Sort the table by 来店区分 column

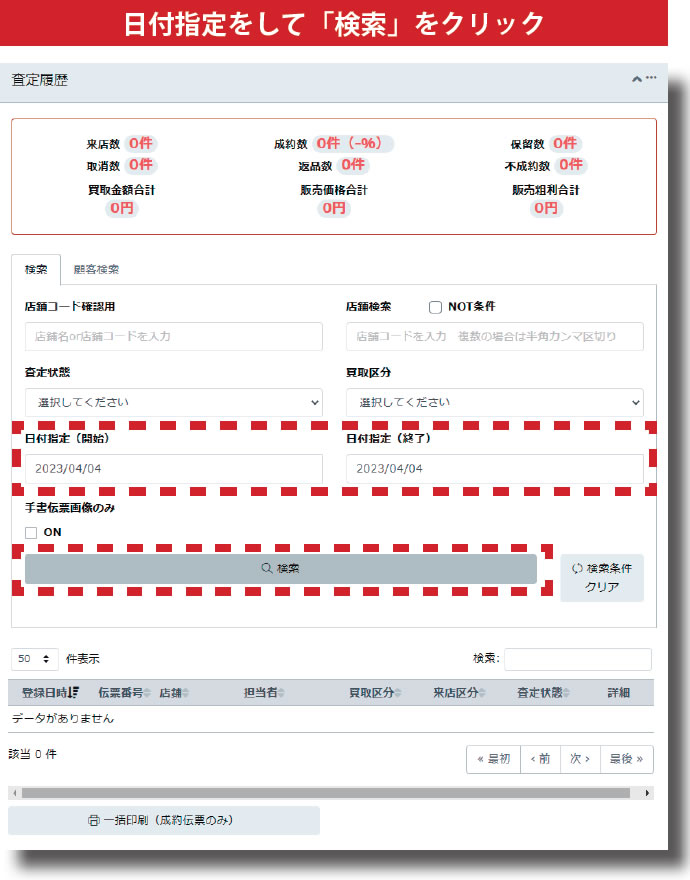click(459, 693)
